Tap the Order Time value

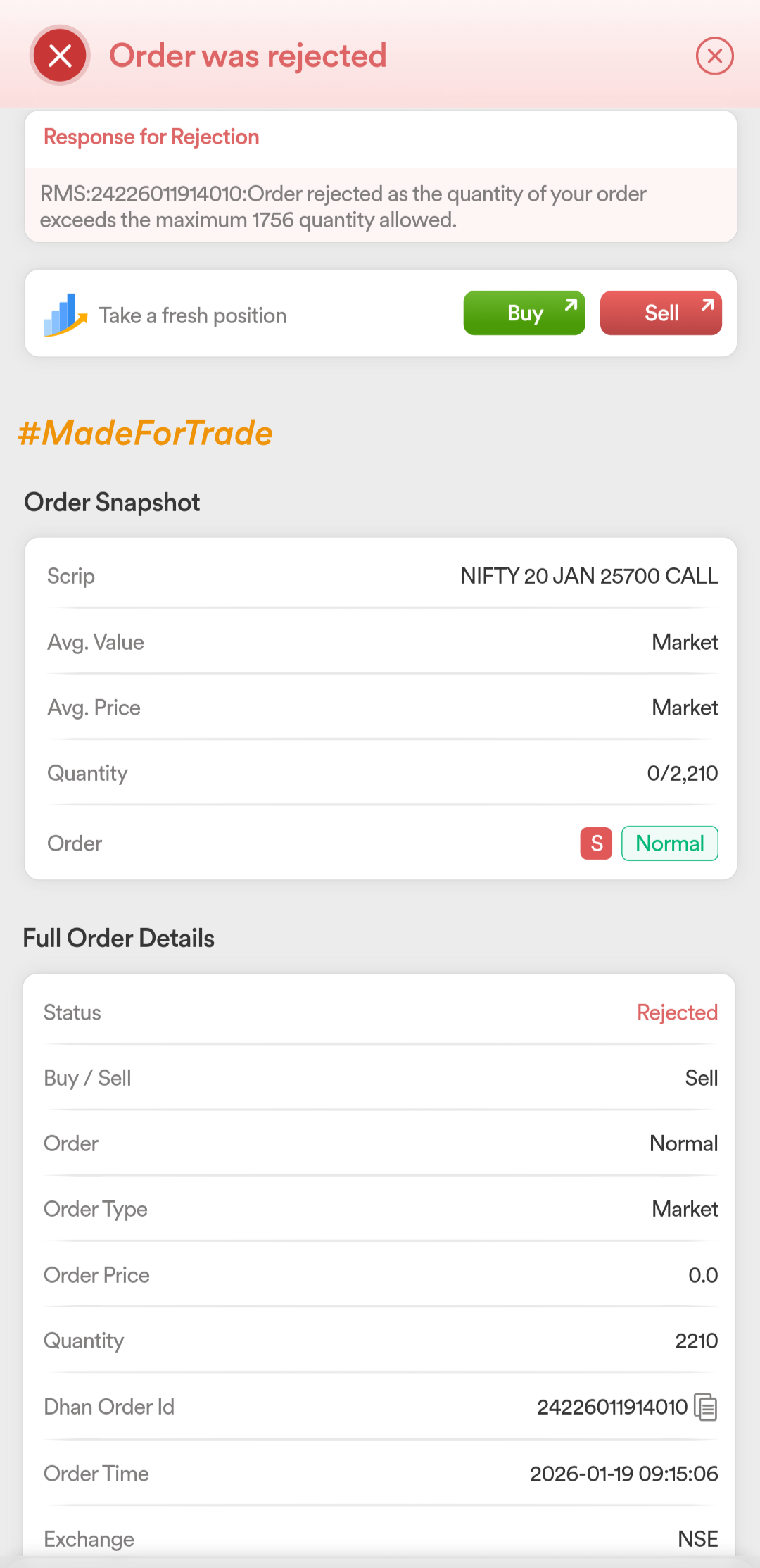pos(623,1474)
